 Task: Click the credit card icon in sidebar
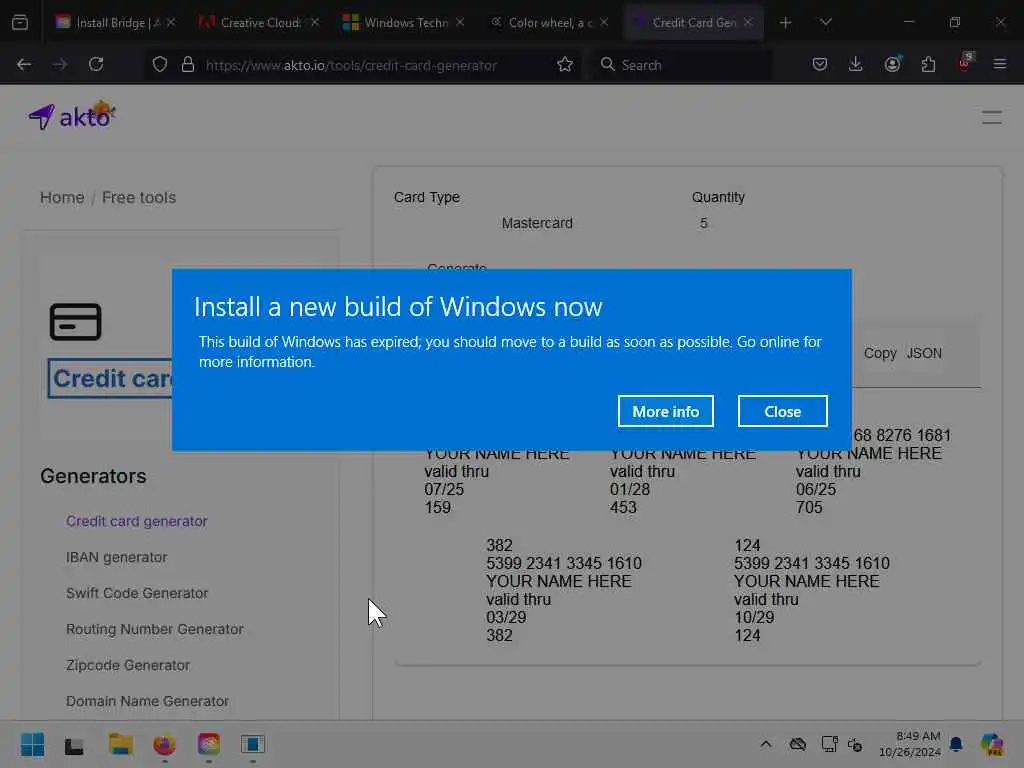tap(76, 321)
